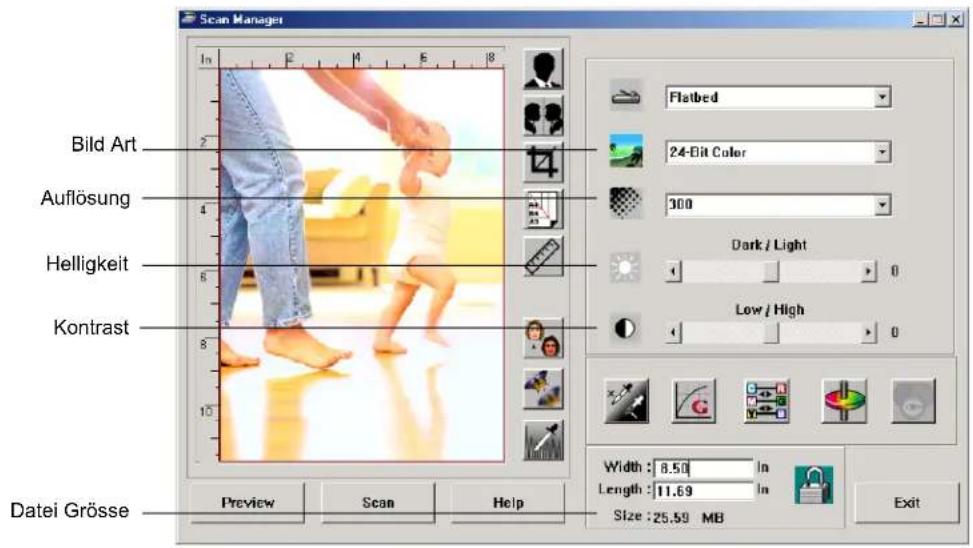This screenshot has height=548, width=973.
Task: Click the ruler units icon
Action: (544, 256)
